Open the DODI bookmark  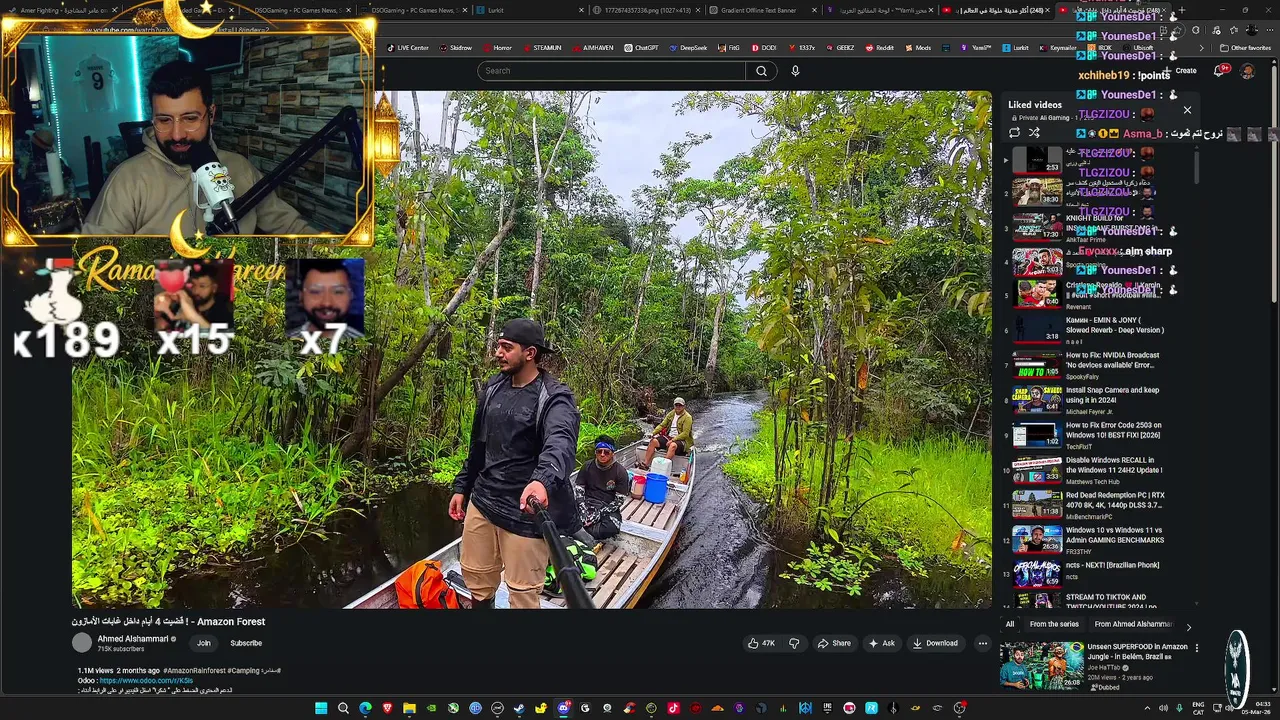pos(763,48)
